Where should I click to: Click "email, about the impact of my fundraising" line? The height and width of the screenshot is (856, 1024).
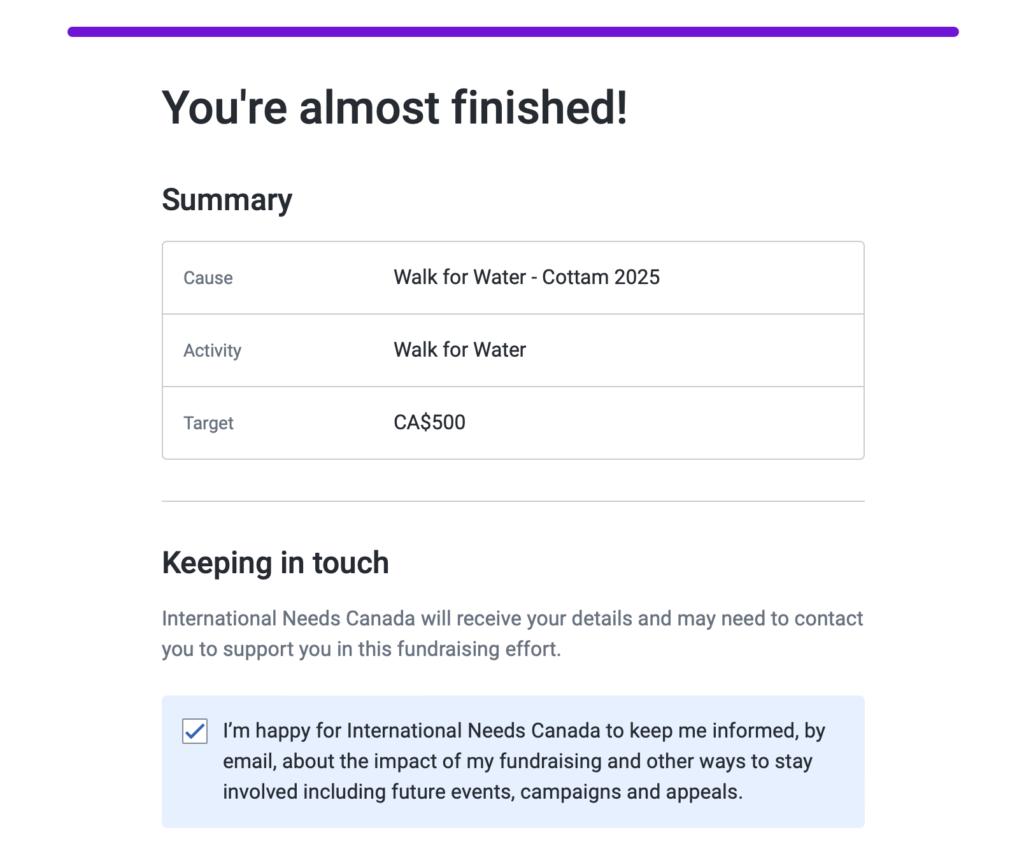tap(517, 761)
